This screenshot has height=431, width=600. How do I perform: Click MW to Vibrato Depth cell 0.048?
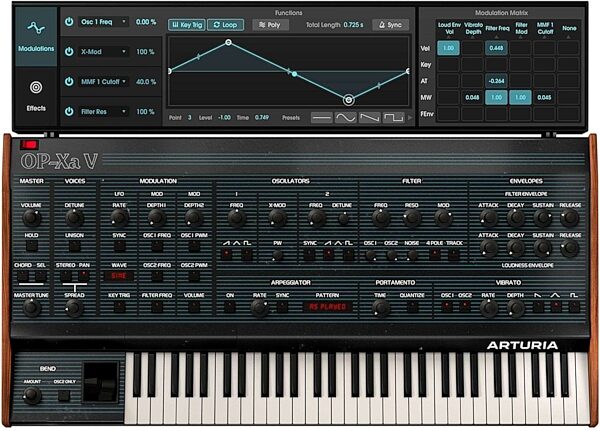click(x=472, y=98)
